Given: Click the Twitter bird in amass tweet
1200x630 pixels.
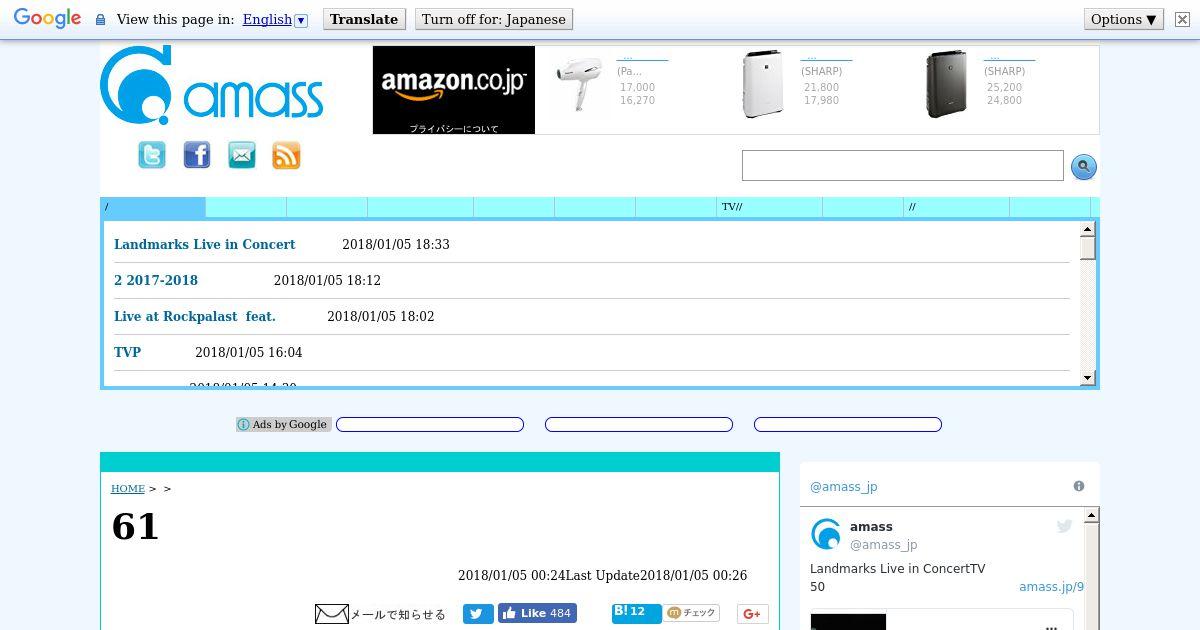Looking at the screenshot, I should point(1064,526).
